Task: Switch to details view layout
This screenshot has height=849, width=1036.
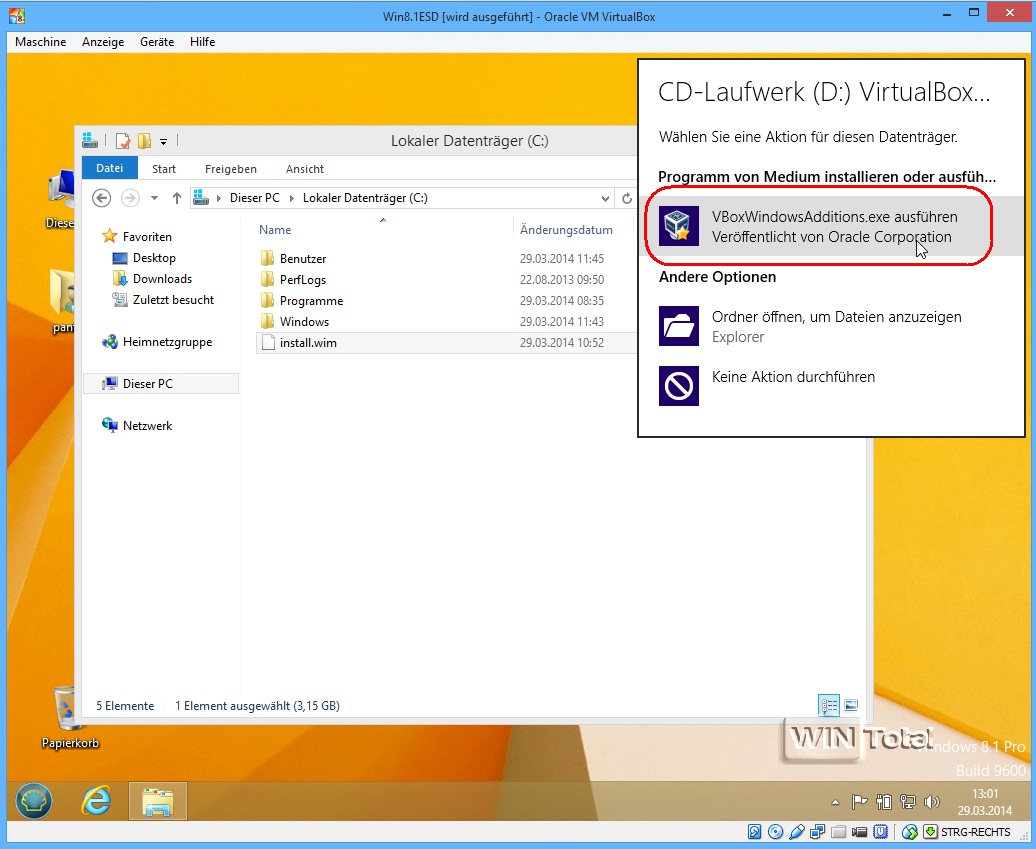Action: click(x=829, y=705)
